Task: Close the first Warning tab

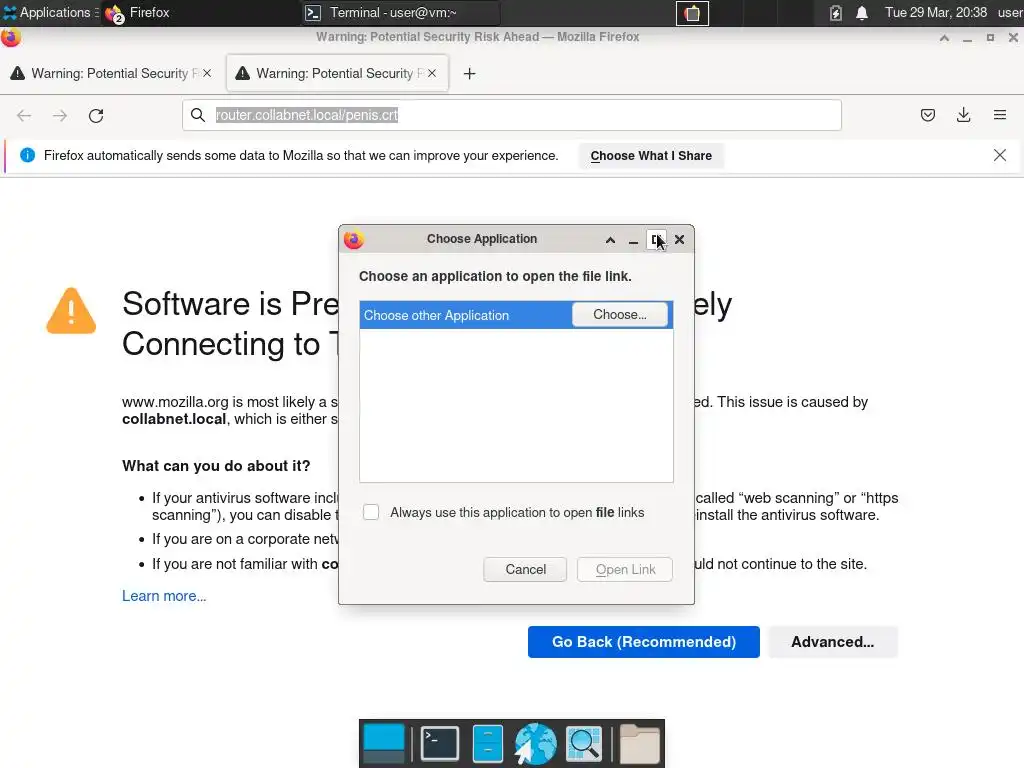Action: 207,73
